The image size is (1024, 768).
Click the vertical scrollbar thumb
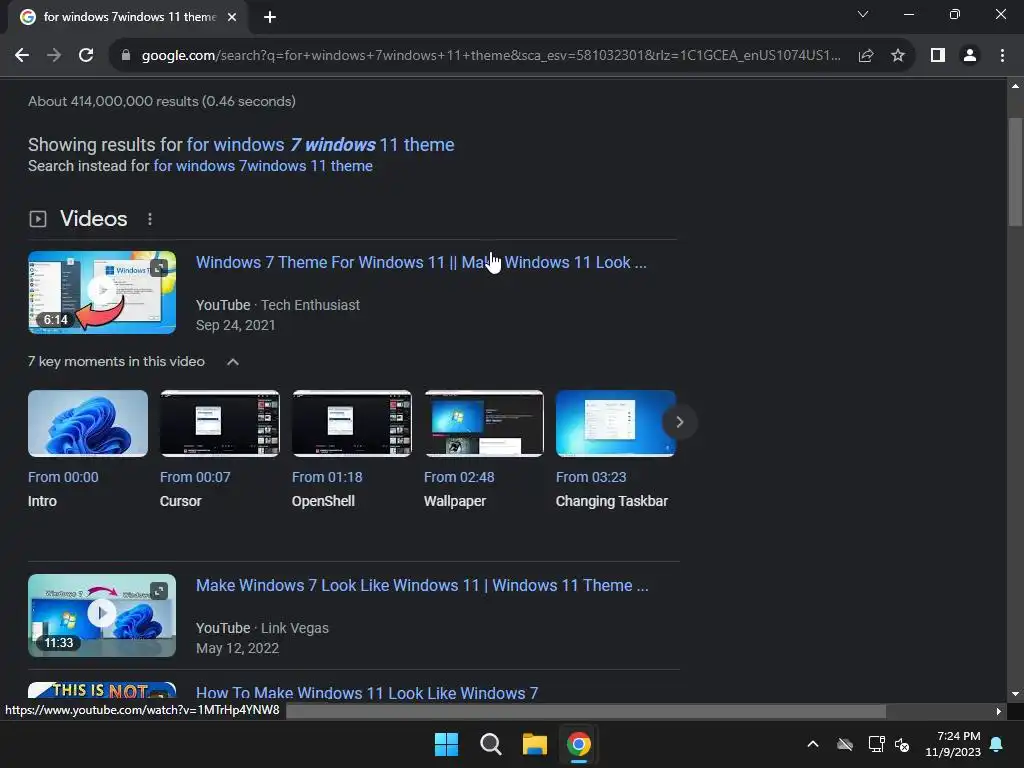pyautogui.click(x=1015, y=172)
